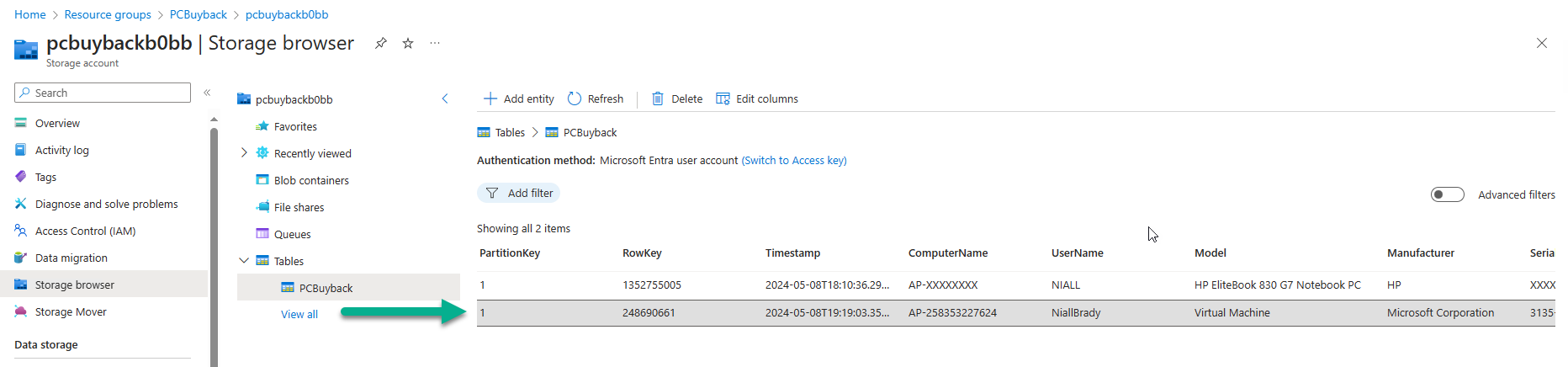The width and height of the screenshot is (1568, 367).
Task: Collapse the left navigation menu with the double chevron
Action: pyautogui.click(x=207, y=93)
